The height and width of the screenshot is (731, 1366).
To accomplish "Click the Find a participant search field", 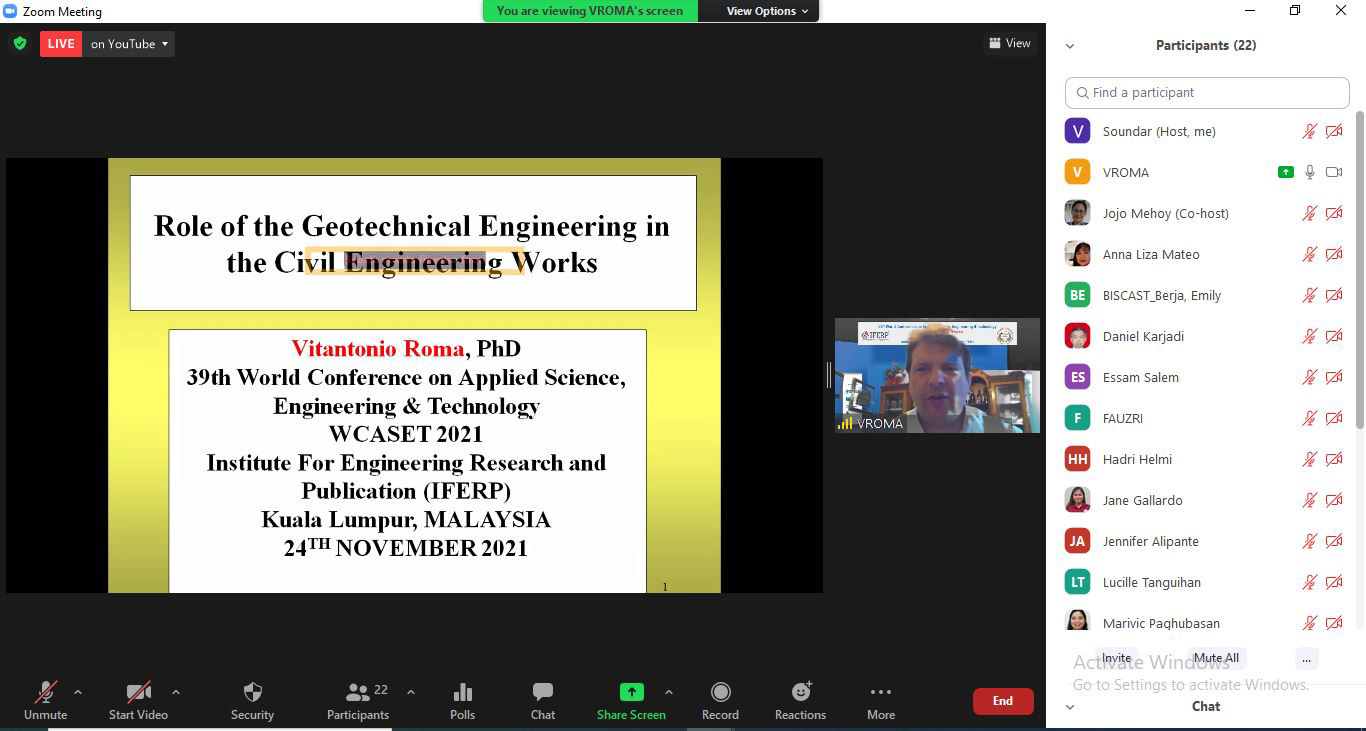I will (x=1207, y=92).
